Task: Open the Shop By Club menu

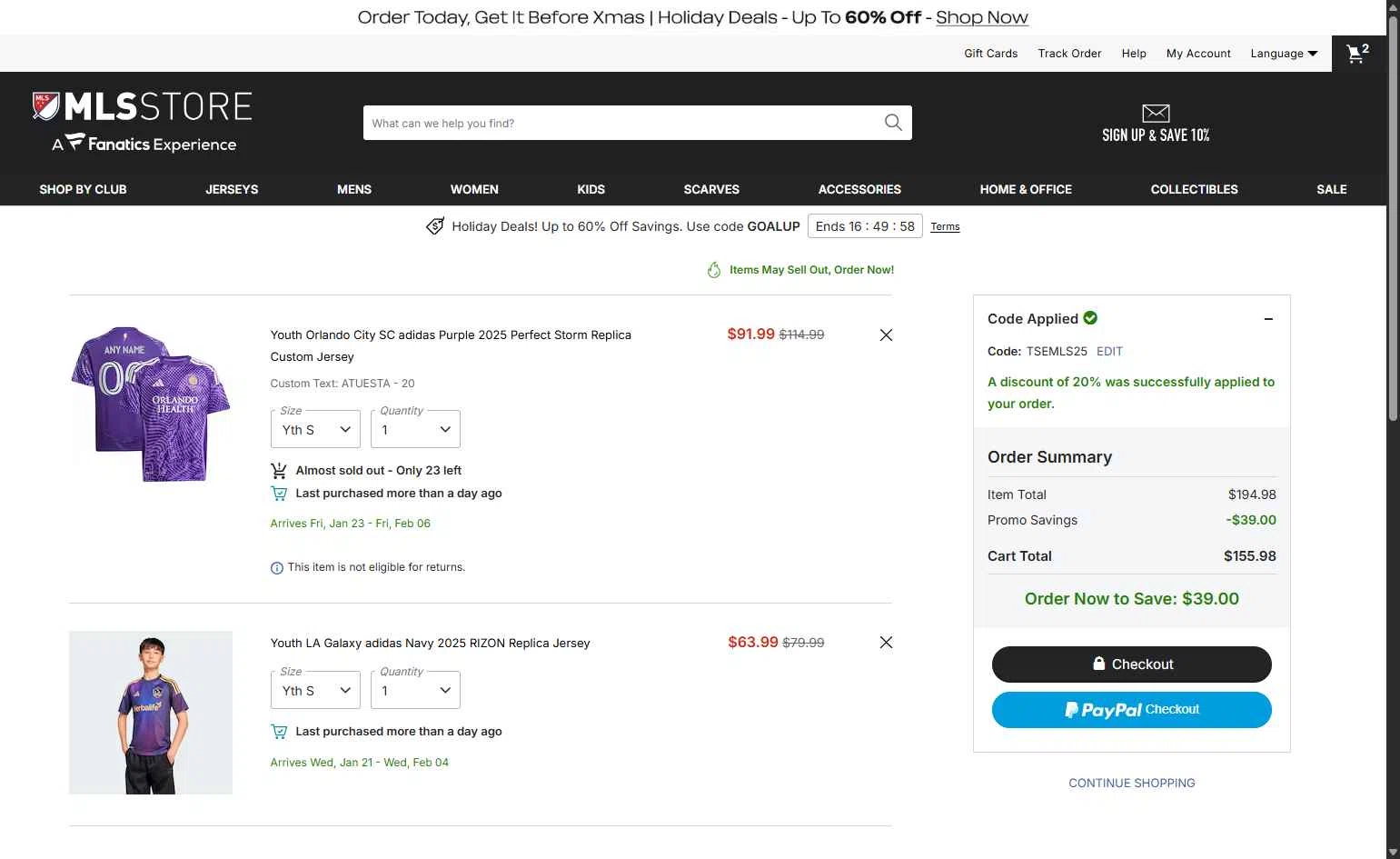Action: pos(83,189)
